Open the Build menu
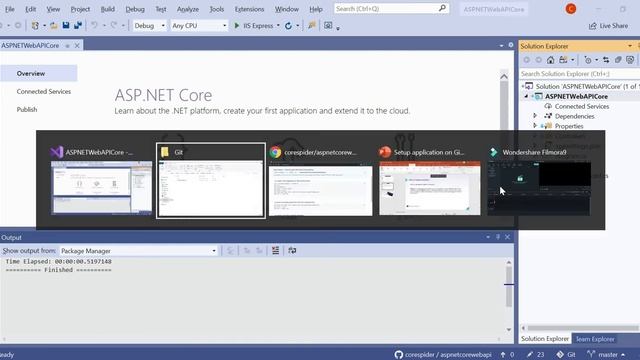 (108, 9)
